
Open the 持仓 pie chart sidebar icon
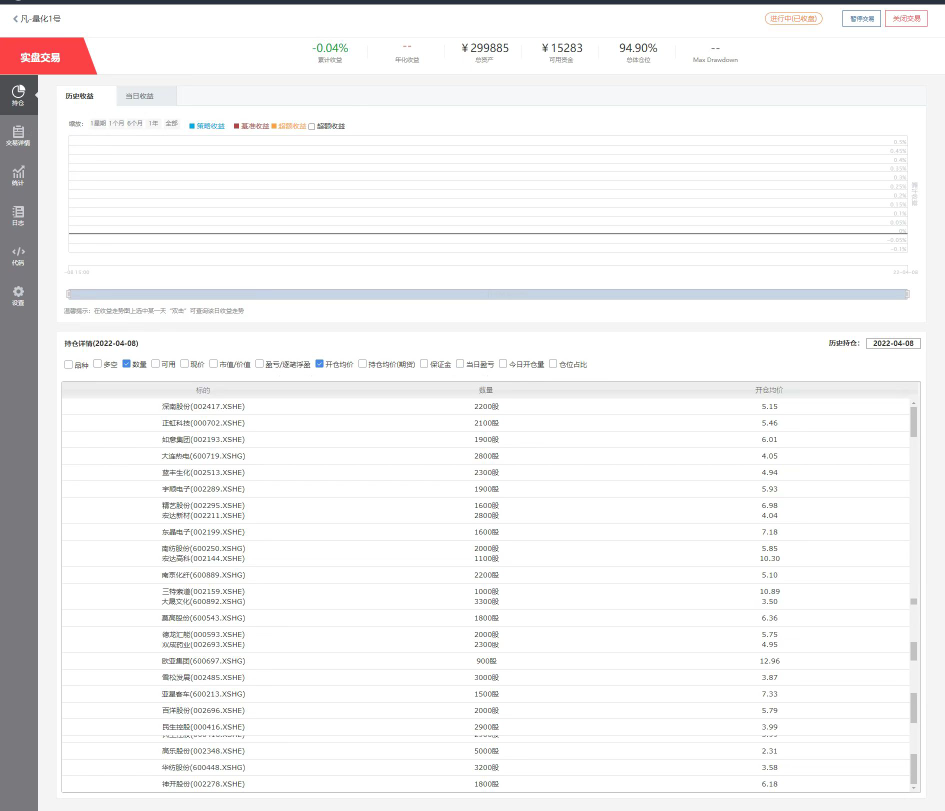click(18, 93)
